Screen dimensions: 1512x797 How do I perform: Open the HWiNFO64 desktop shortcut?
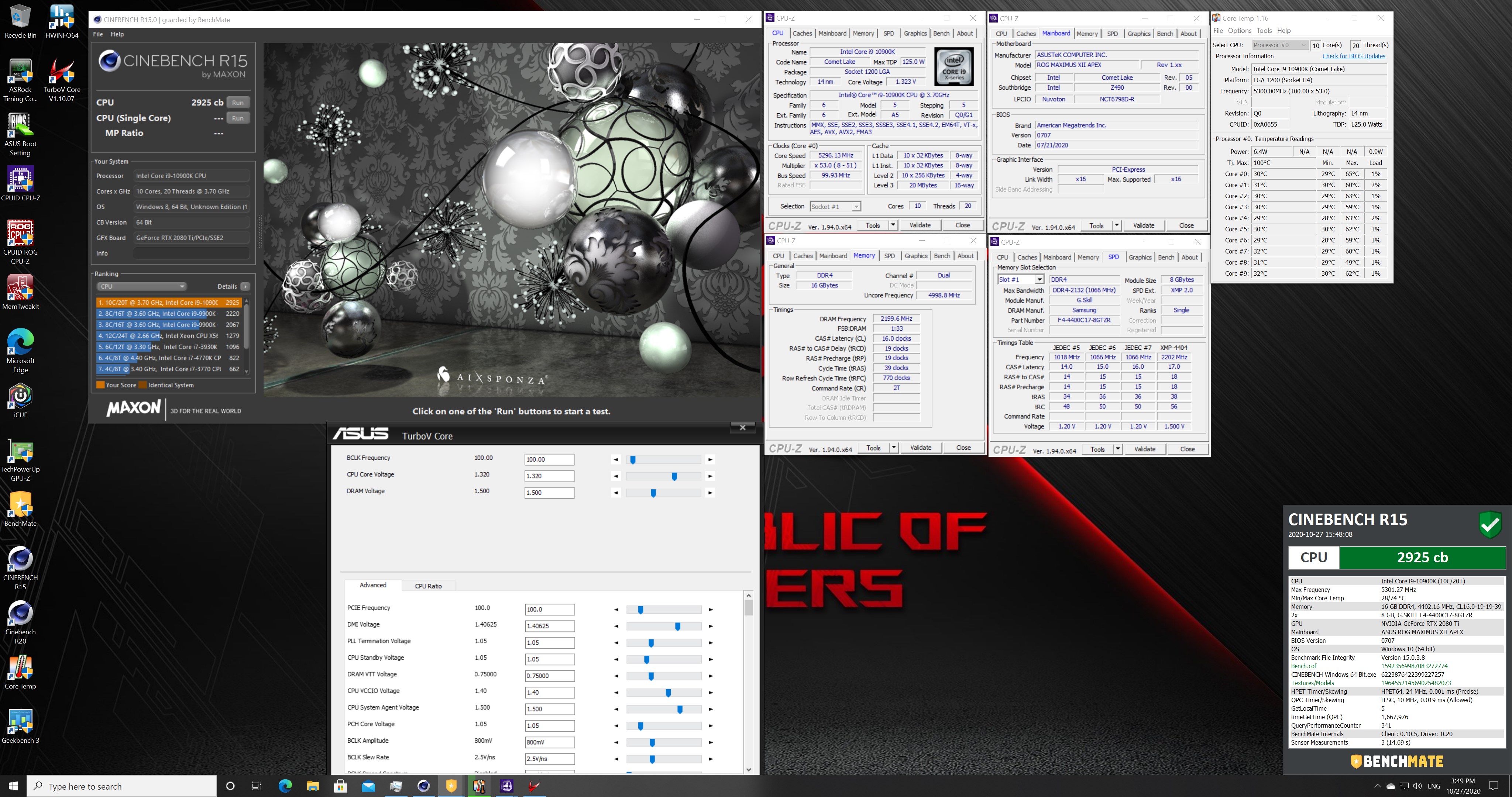click(62, 22)
